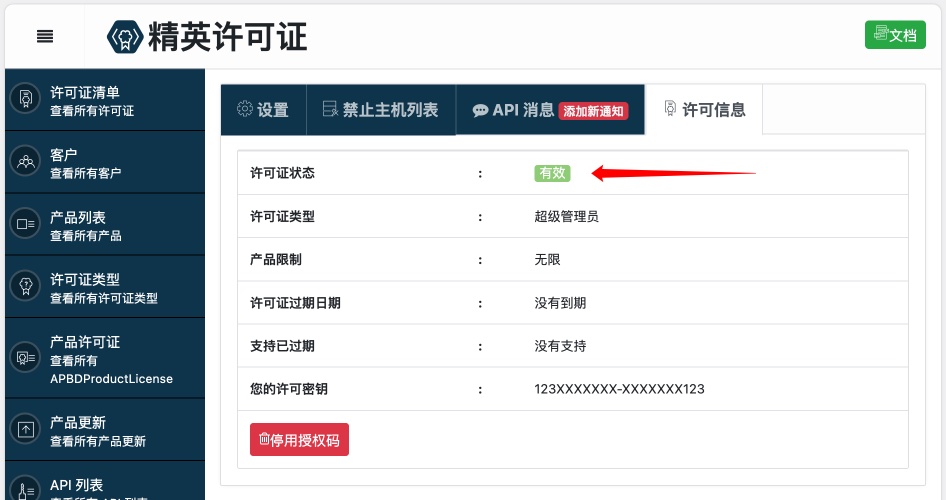Click the 添加新通知 red badge
Viewport: 946px width, 500px height.
tap(593, 111)
